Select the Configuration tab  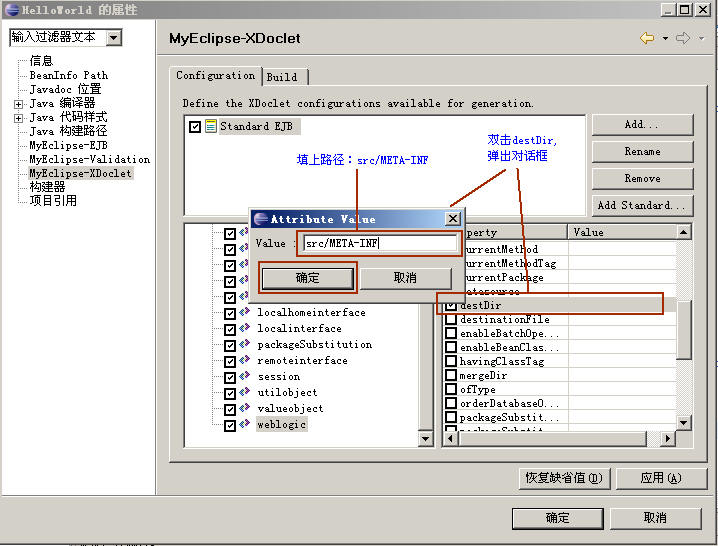pos(216,76)
